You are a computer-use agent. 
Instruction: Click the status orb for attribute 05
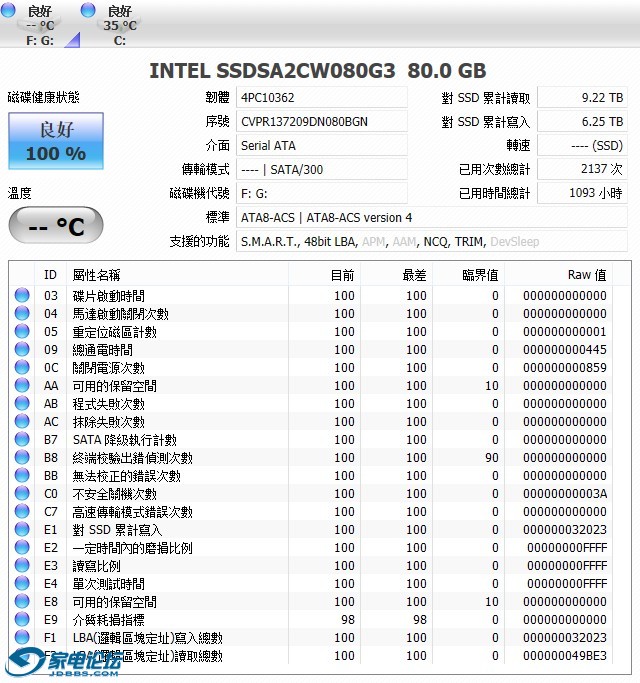[22, 332]
